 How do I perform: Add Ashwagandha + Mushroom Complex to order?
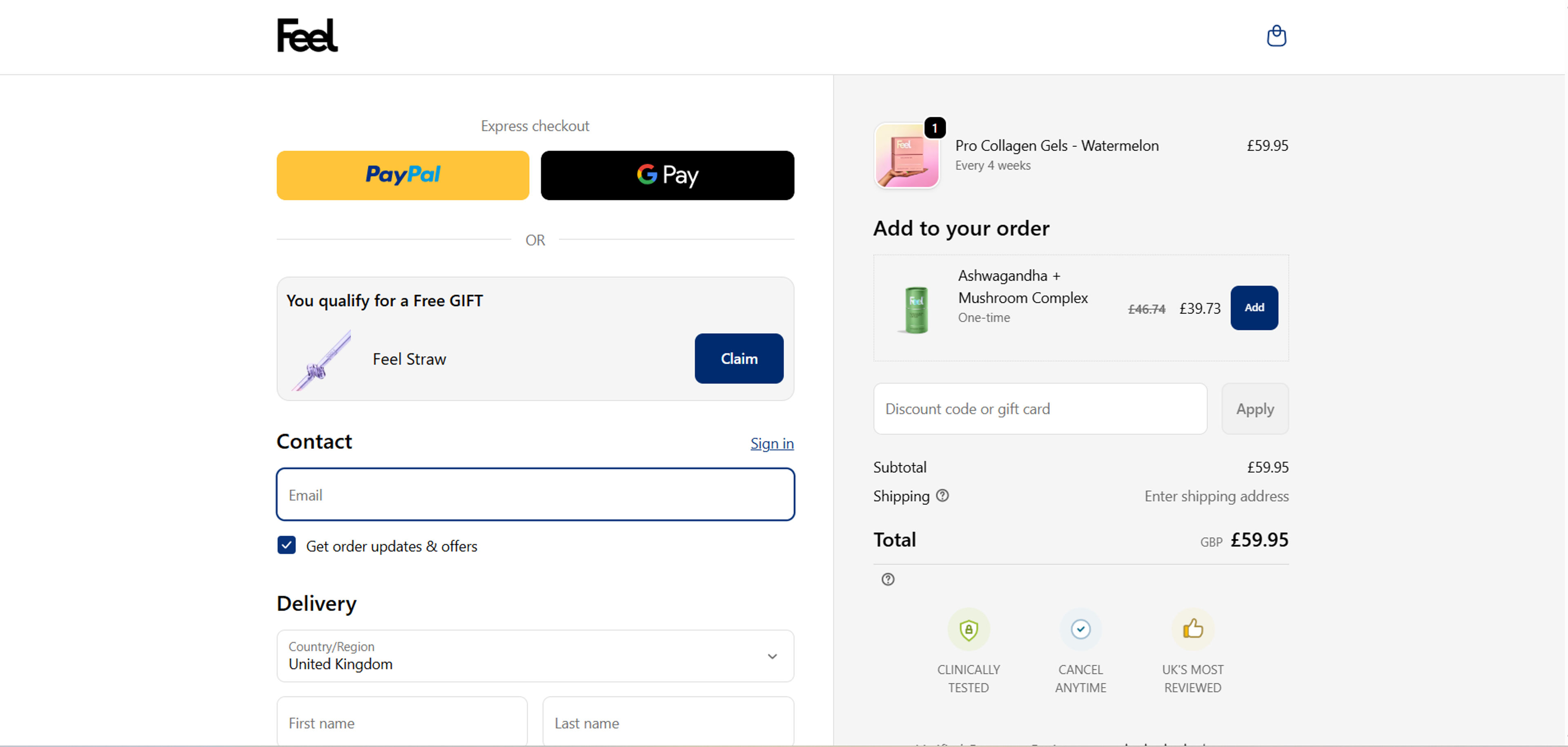tap(1254, 308)
